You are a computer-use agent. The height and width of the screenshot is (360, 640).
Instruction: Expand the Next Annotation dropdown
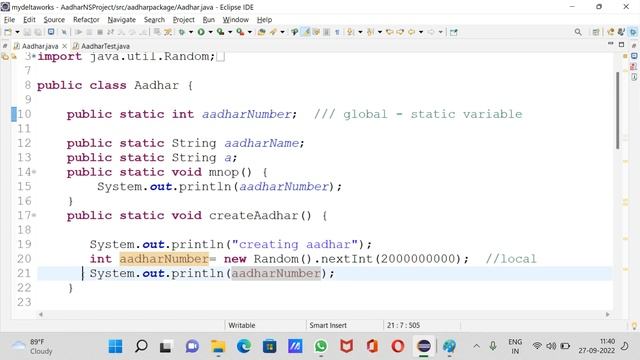click(360, 32)
